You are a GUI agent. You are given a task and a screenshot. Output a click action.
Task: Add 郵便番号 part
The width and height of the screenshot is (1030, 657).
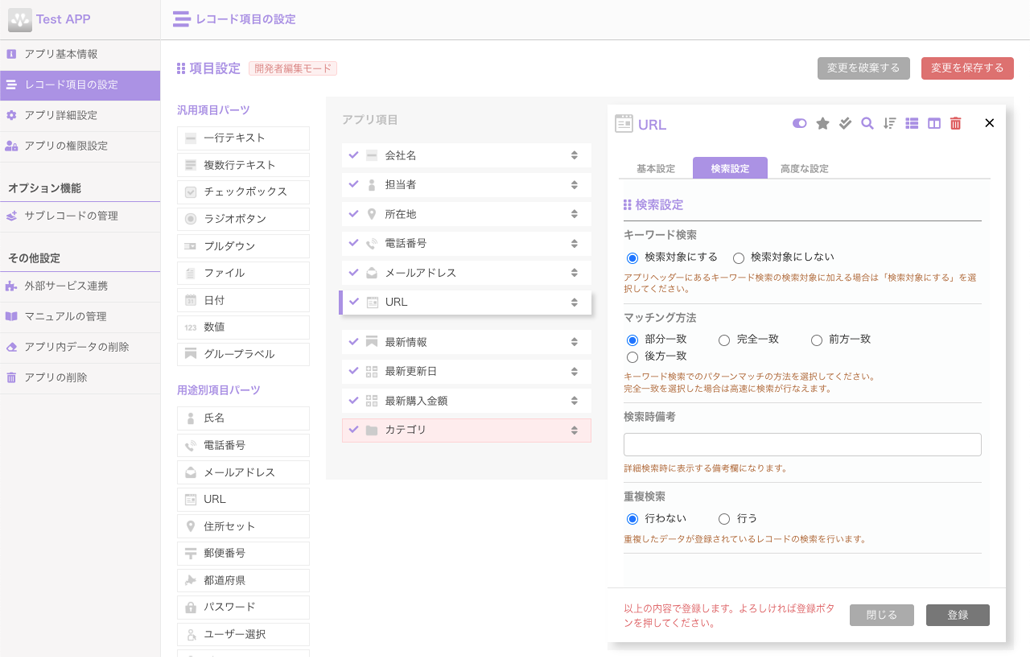(x=243, y=553)
